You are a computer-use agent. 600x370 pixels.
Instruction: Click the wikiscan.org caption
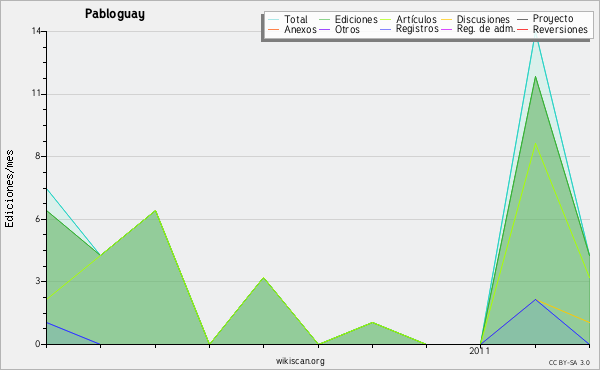point(300,361)
